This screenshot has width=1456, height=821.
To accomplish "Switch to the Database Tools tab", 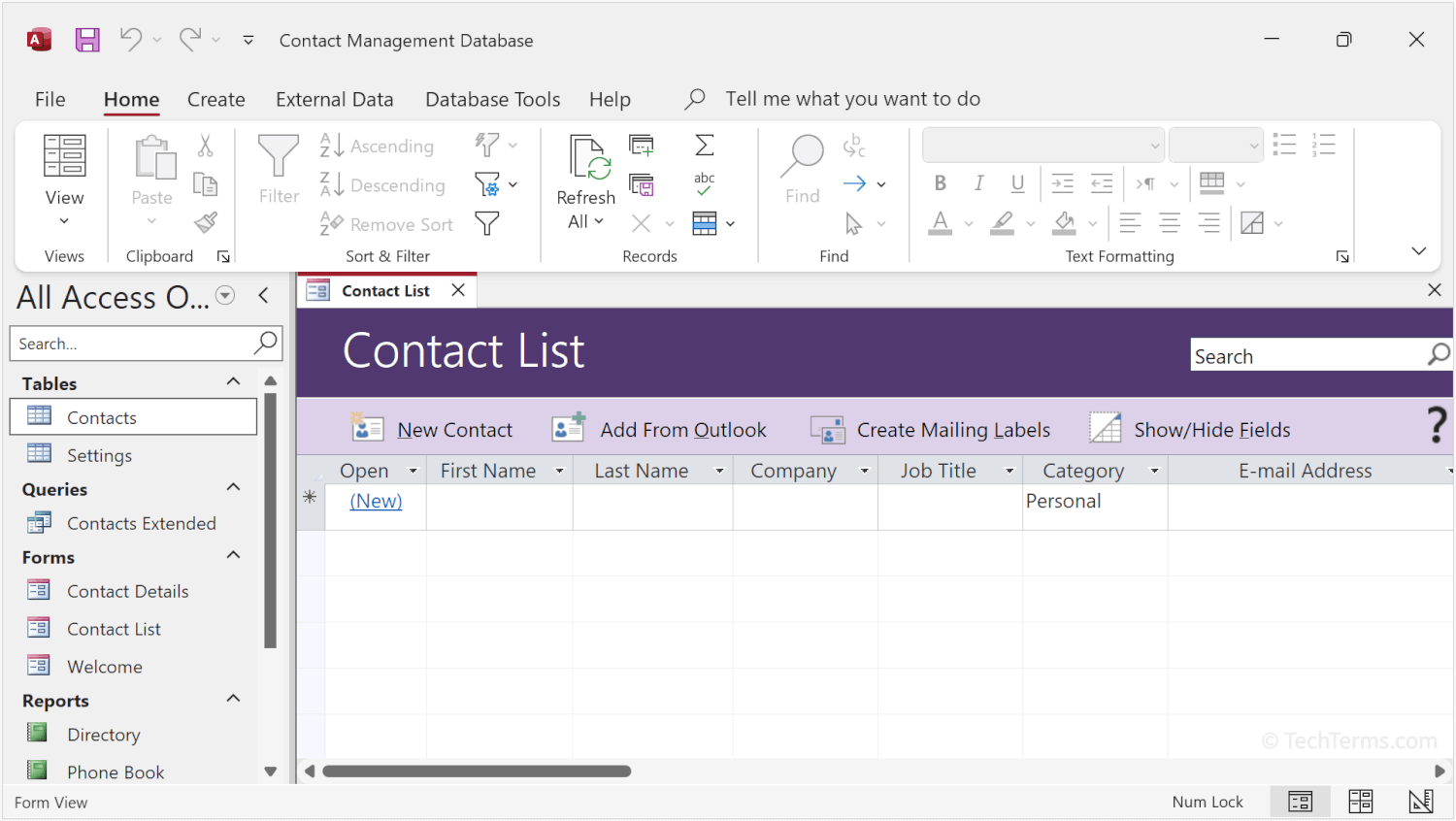I will pyautogui.click(x=493, y=99).
